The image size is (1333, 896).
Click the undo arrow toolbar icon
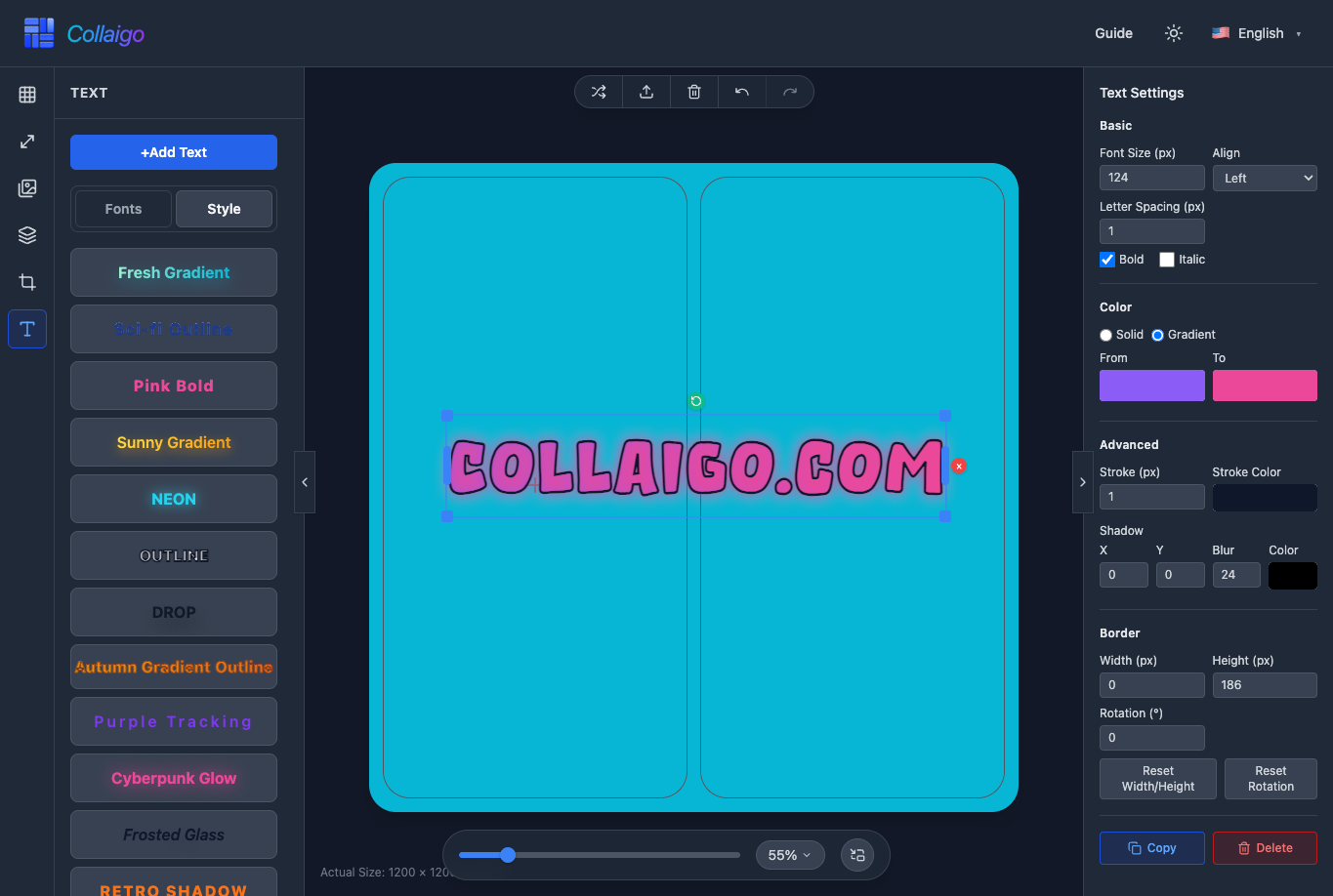coord(742,92)
